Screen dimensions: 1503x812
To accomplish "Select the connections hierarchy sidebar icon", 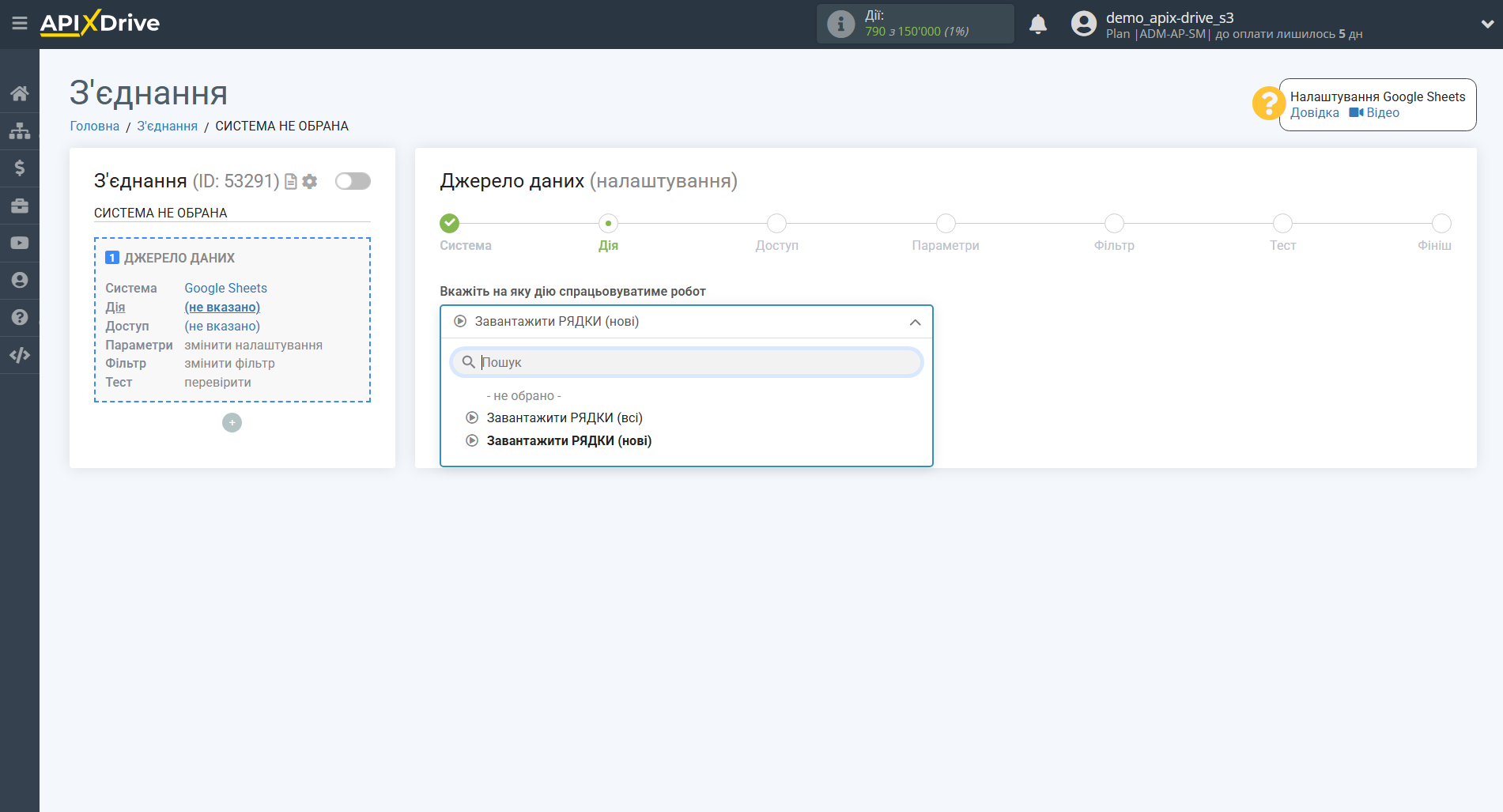I will [20, 130].
